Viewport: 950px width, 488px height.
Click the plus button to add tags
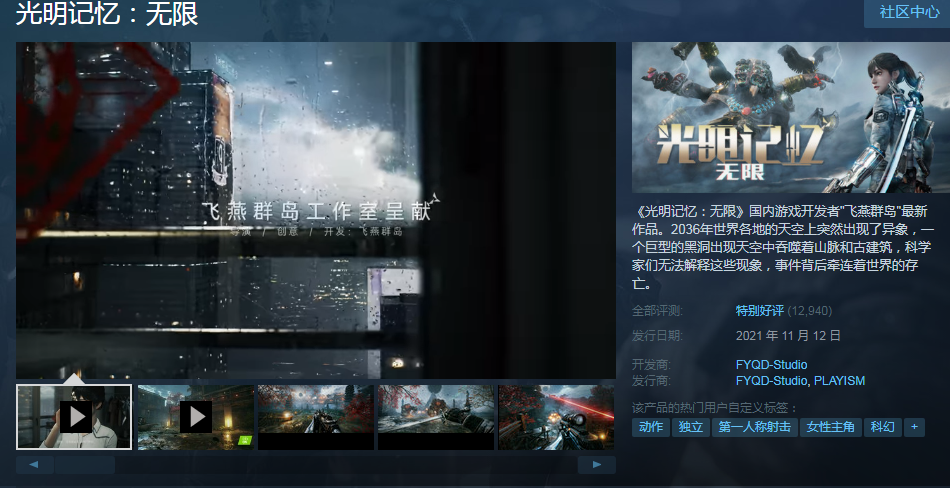tap(914, 427)
